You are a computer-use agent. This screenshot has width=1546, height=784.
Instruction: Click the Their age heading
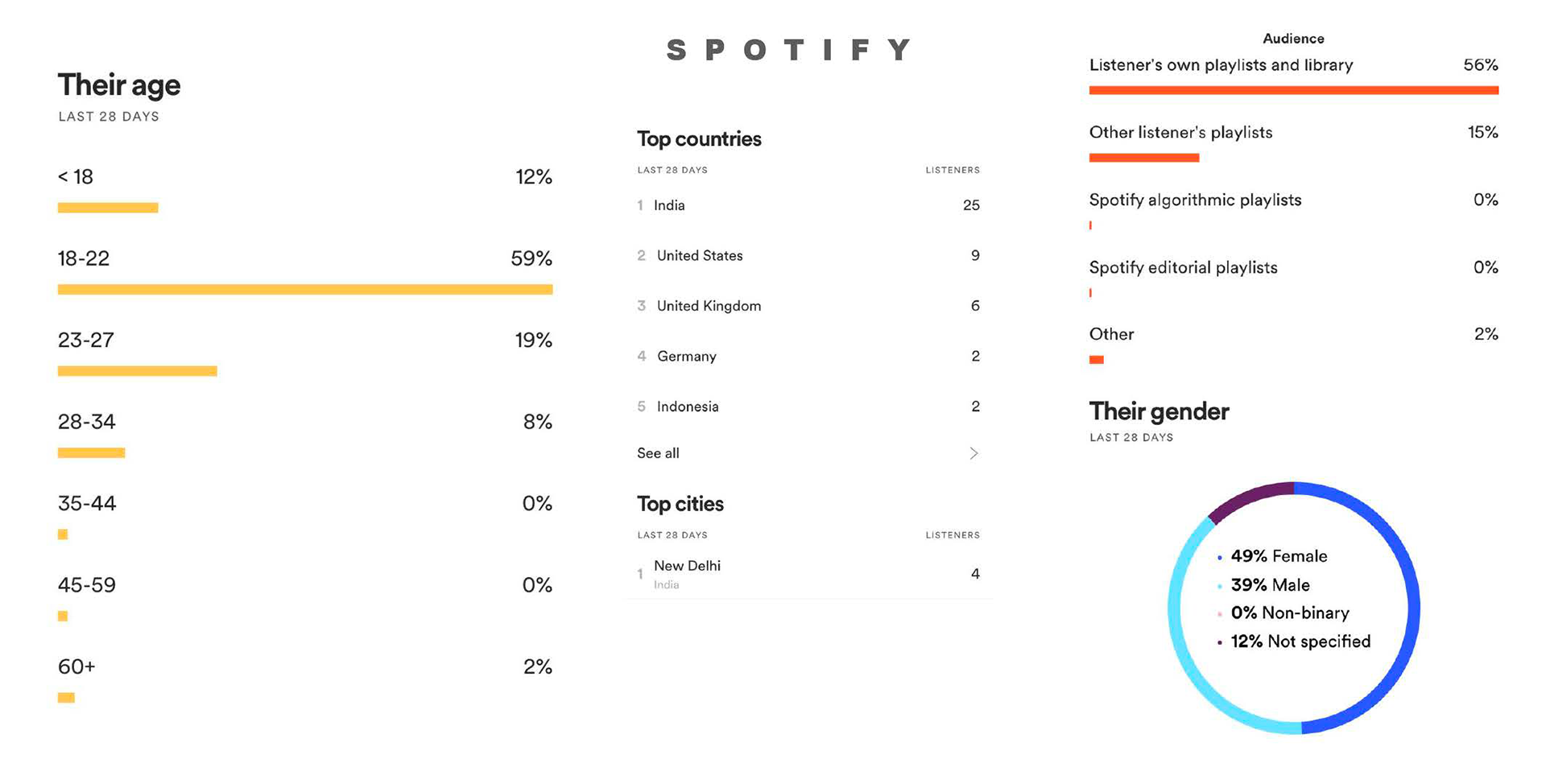point(119,85)
